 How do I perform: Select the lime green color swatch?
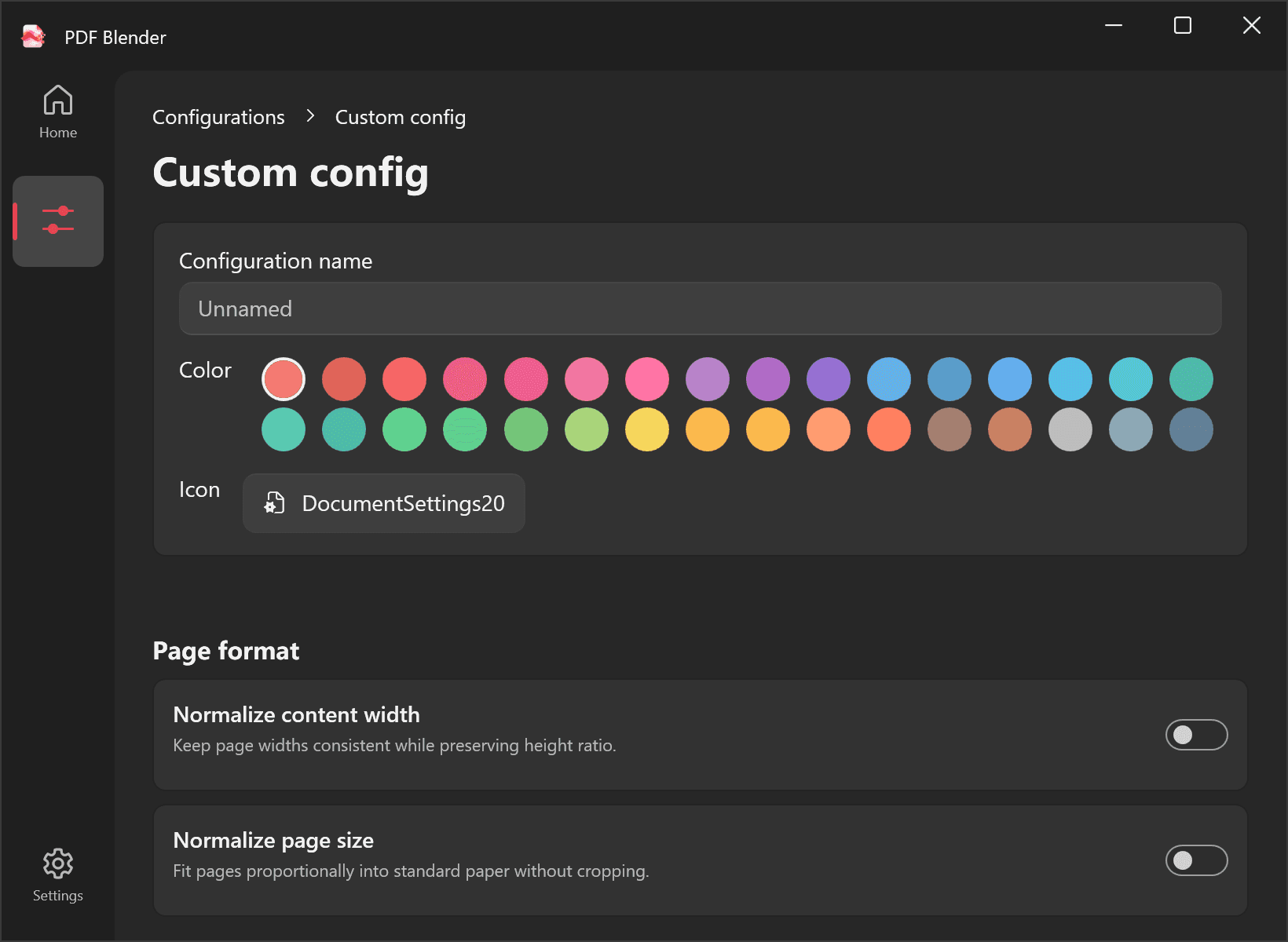click(x=587, y=429)
